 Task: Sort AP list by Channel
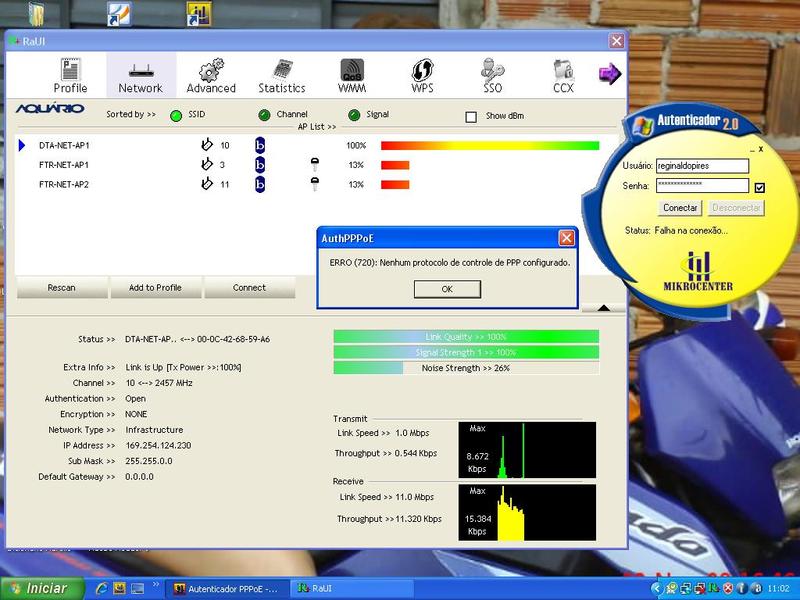coord(265,115)
